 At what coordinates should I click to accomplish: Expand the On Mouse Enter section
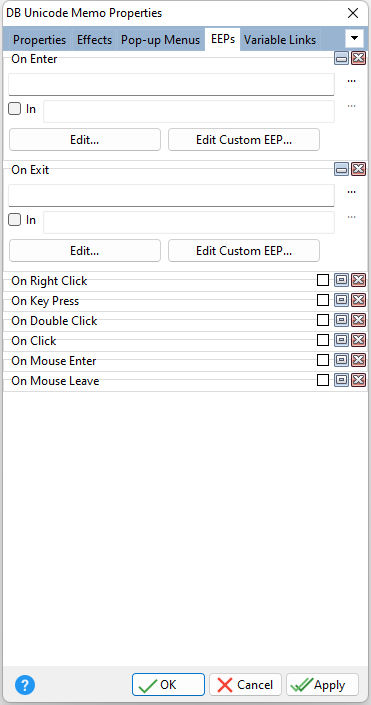[x=341, y=360]
